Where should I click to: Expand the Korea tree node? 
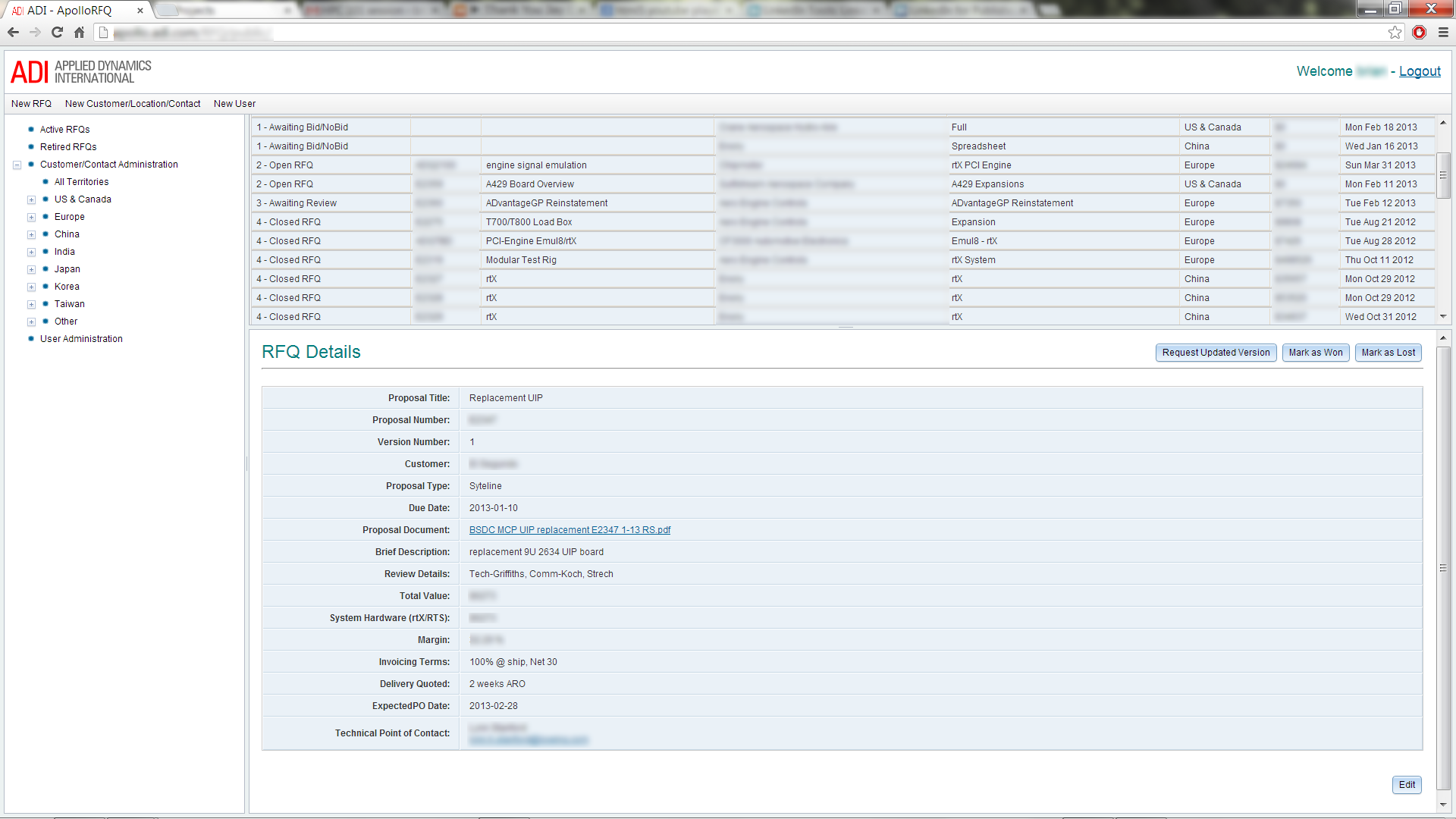pyautogui.click(x=31, y=287)
